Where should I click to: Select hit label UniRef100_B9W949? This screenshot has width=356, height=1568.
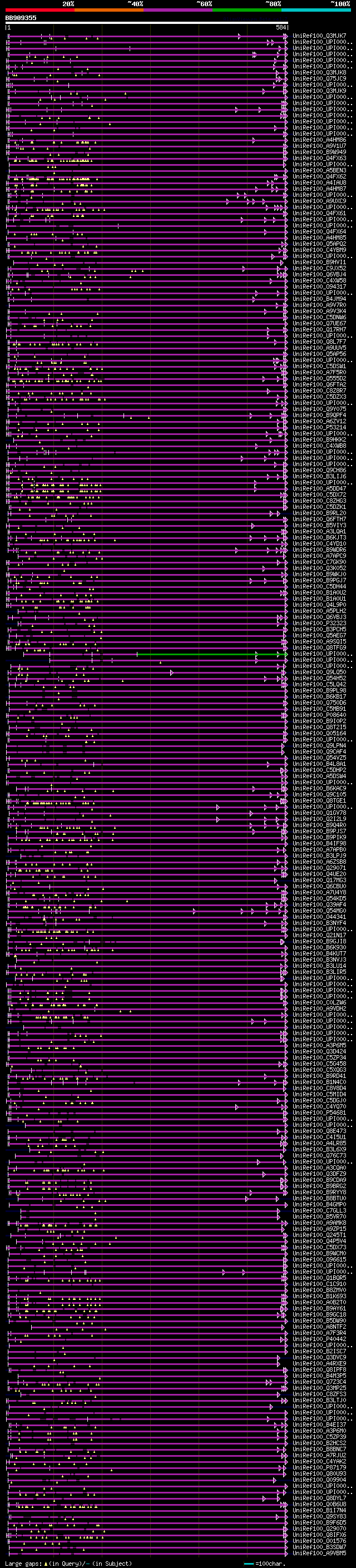pos(319,152)
